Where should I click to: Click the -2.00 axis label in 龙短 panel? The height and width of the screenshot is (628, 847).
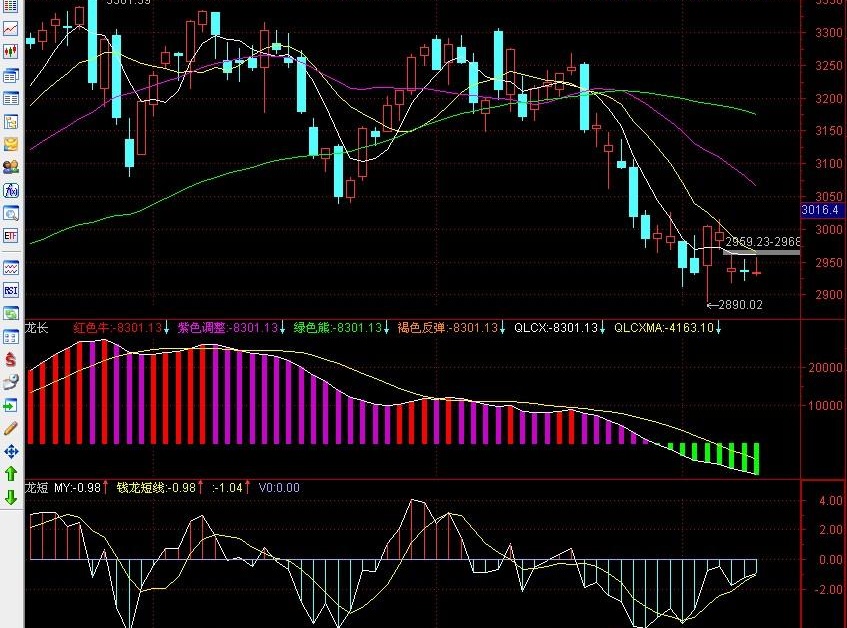(828, 590)
